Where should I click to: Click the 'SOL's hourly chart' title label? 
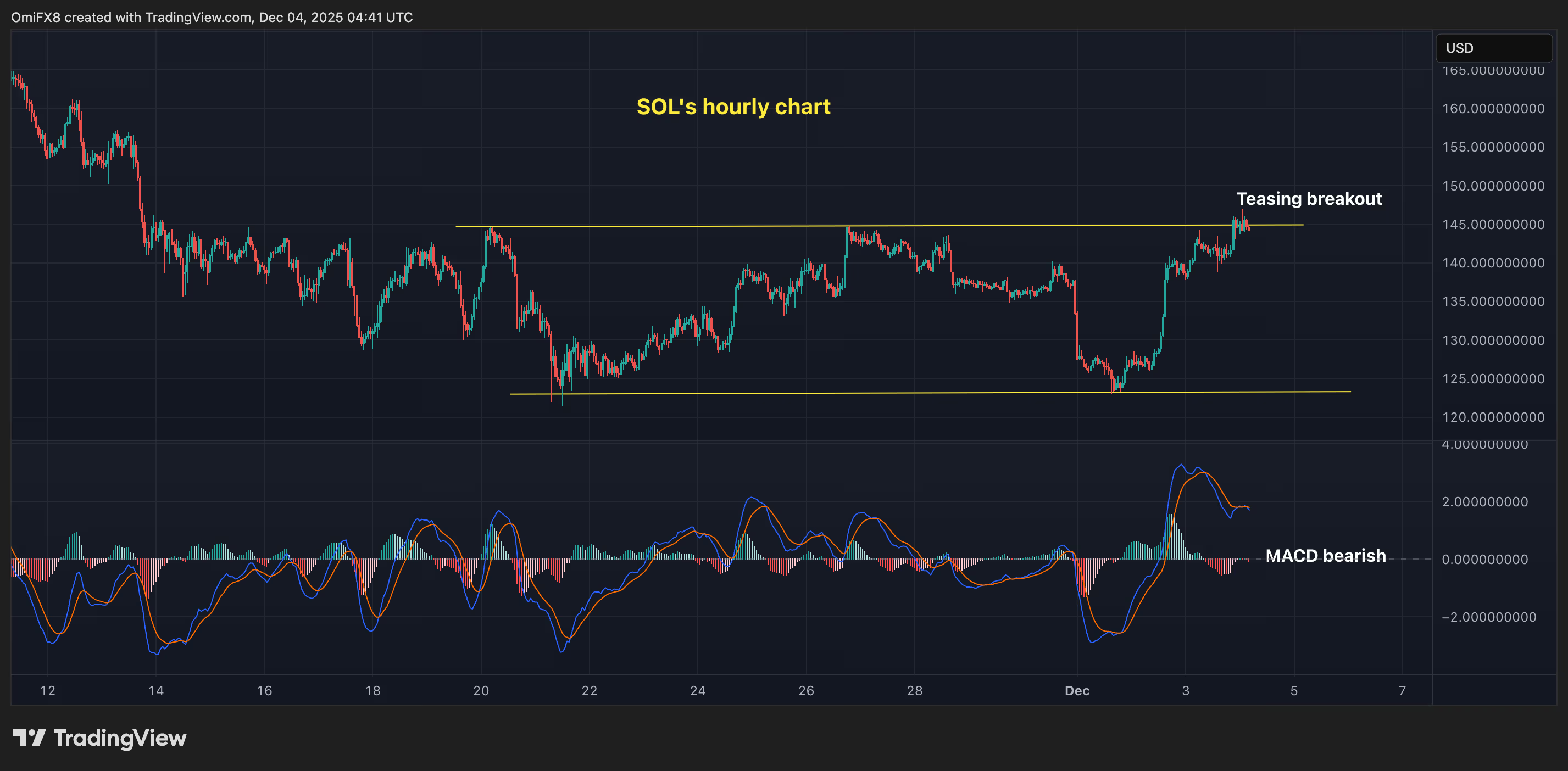coord(733,107)
